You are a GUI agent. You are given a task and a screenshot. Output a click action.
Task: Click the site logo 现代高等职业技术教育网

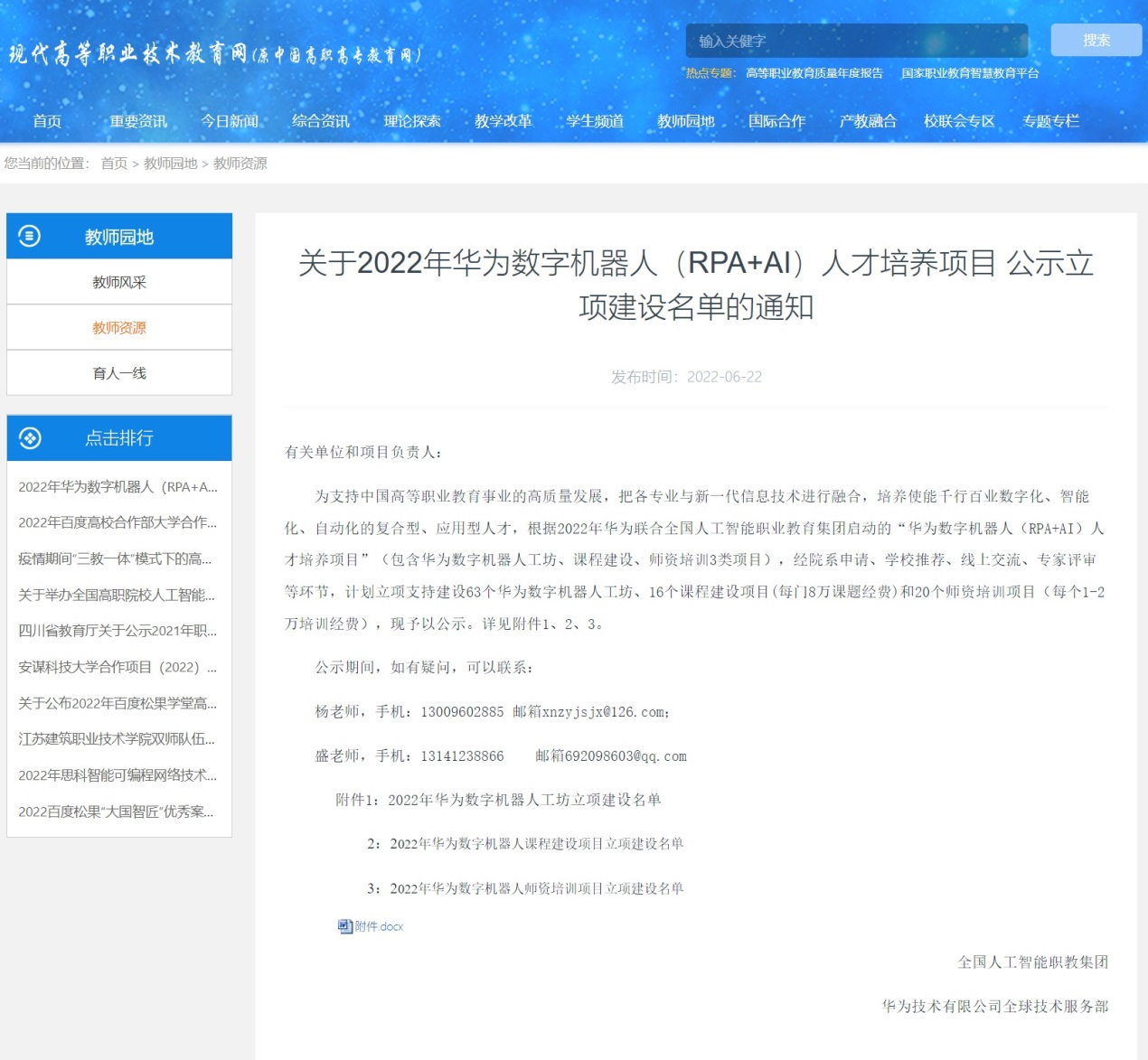tap(215, 54)
